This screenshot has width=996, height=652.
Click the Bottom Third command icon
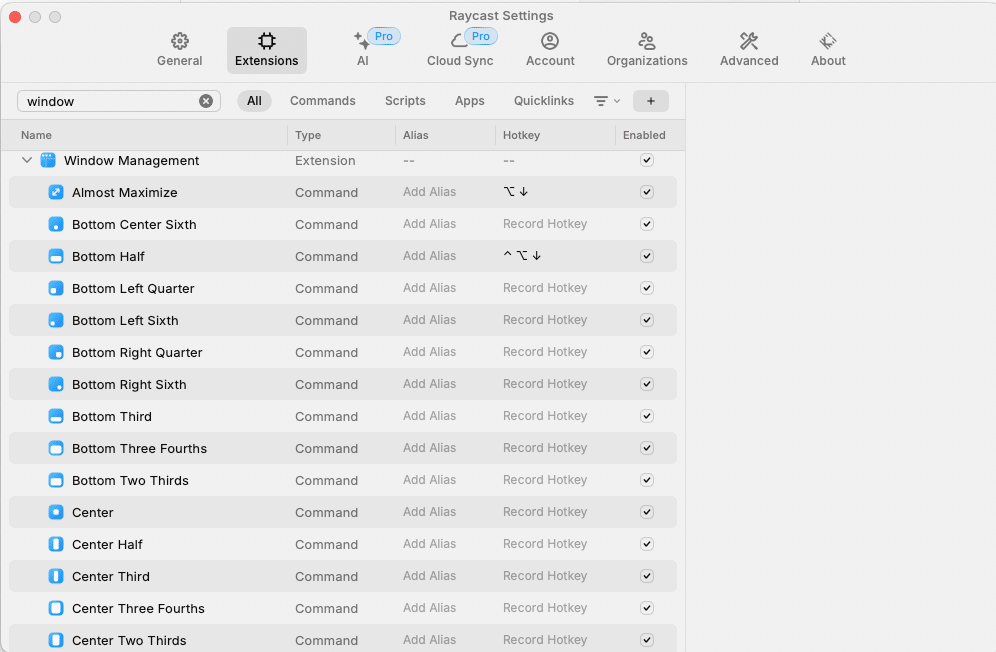click(56, 416)
